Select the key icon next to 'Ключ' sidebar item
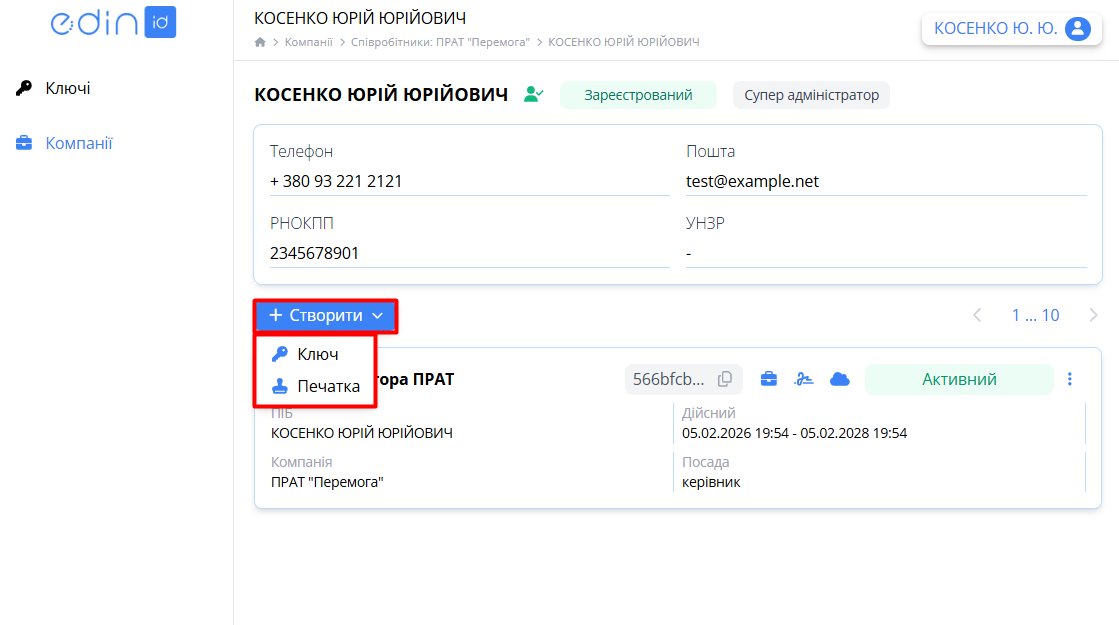 click(22, 88)
